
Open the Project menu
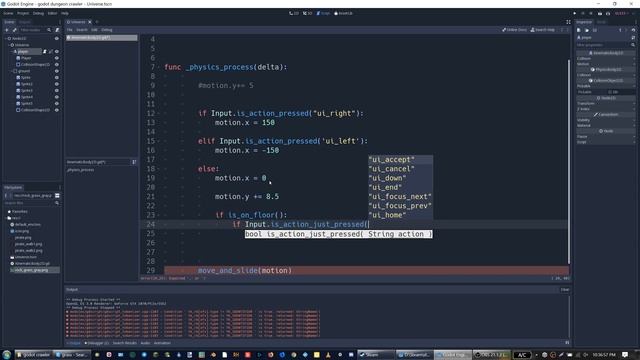point(23,13)
